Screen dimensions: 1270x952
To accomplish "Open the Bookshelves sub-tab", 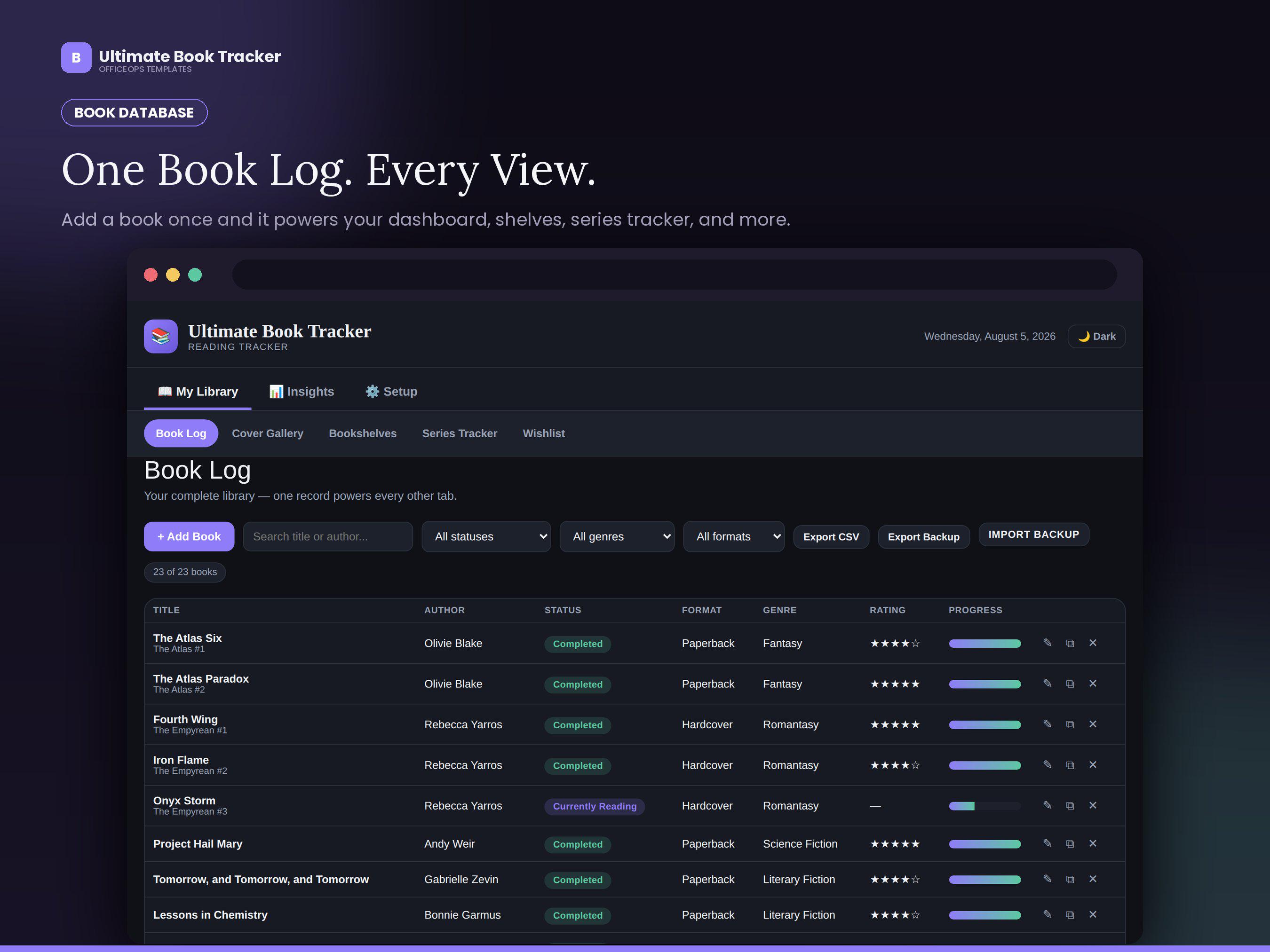I will (363, 433).
